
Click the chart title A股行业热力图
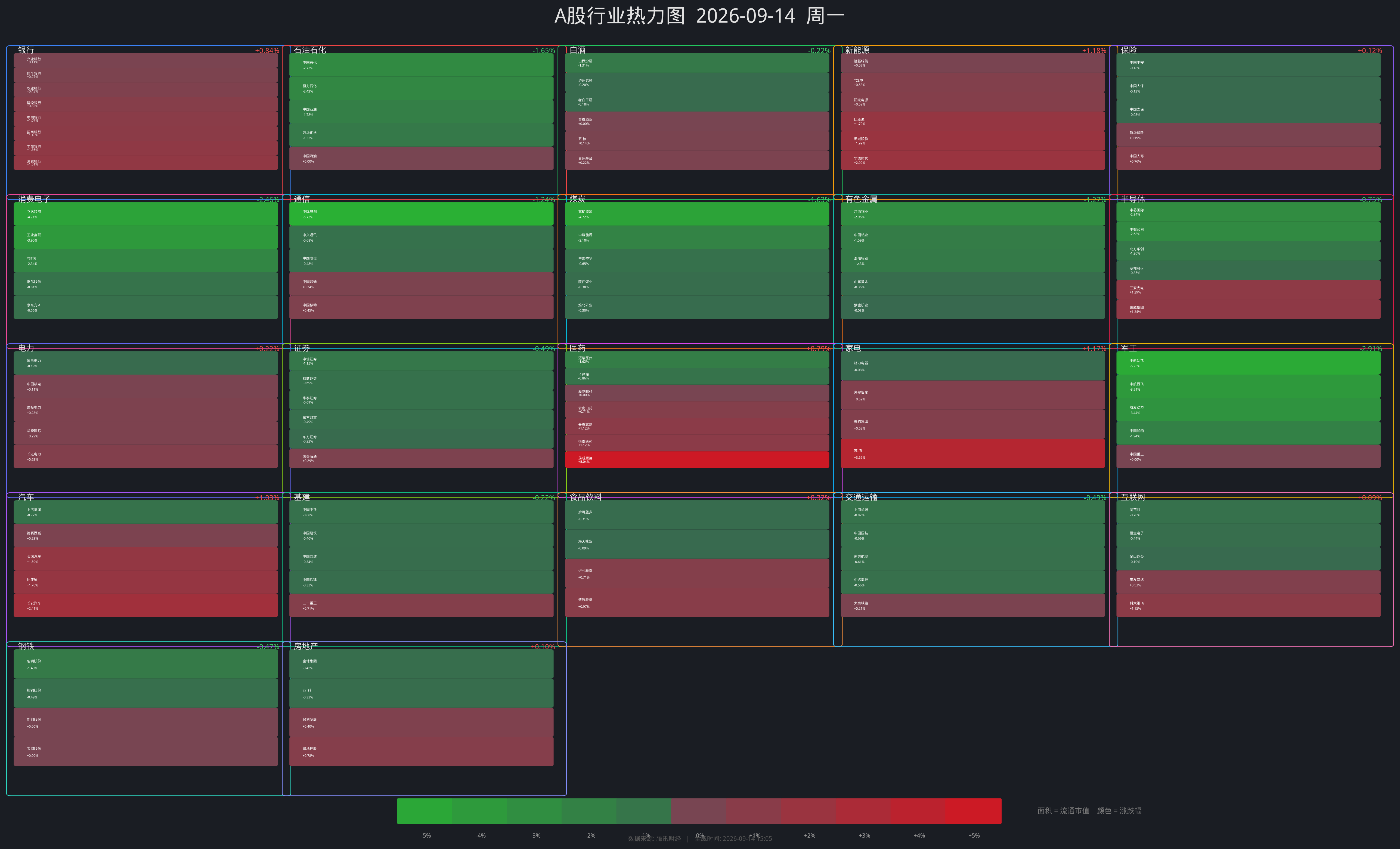(620, 16)
